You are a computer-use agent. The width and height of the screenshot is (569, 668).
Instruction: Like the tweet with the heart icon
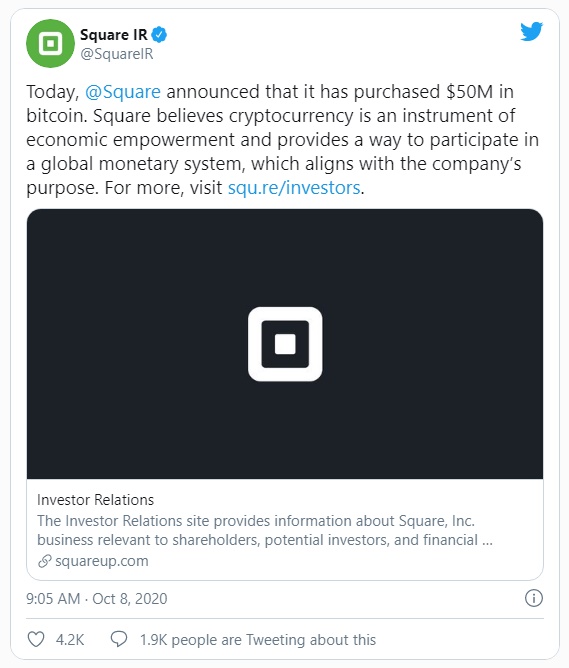pos(36,639)
